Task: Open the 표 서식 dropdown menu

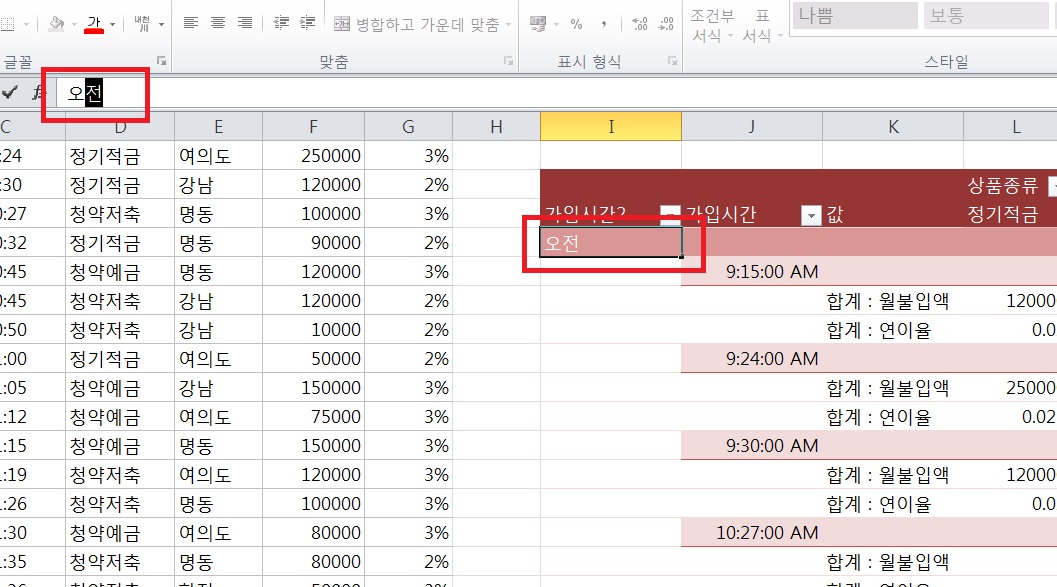Action: [762, 26]
